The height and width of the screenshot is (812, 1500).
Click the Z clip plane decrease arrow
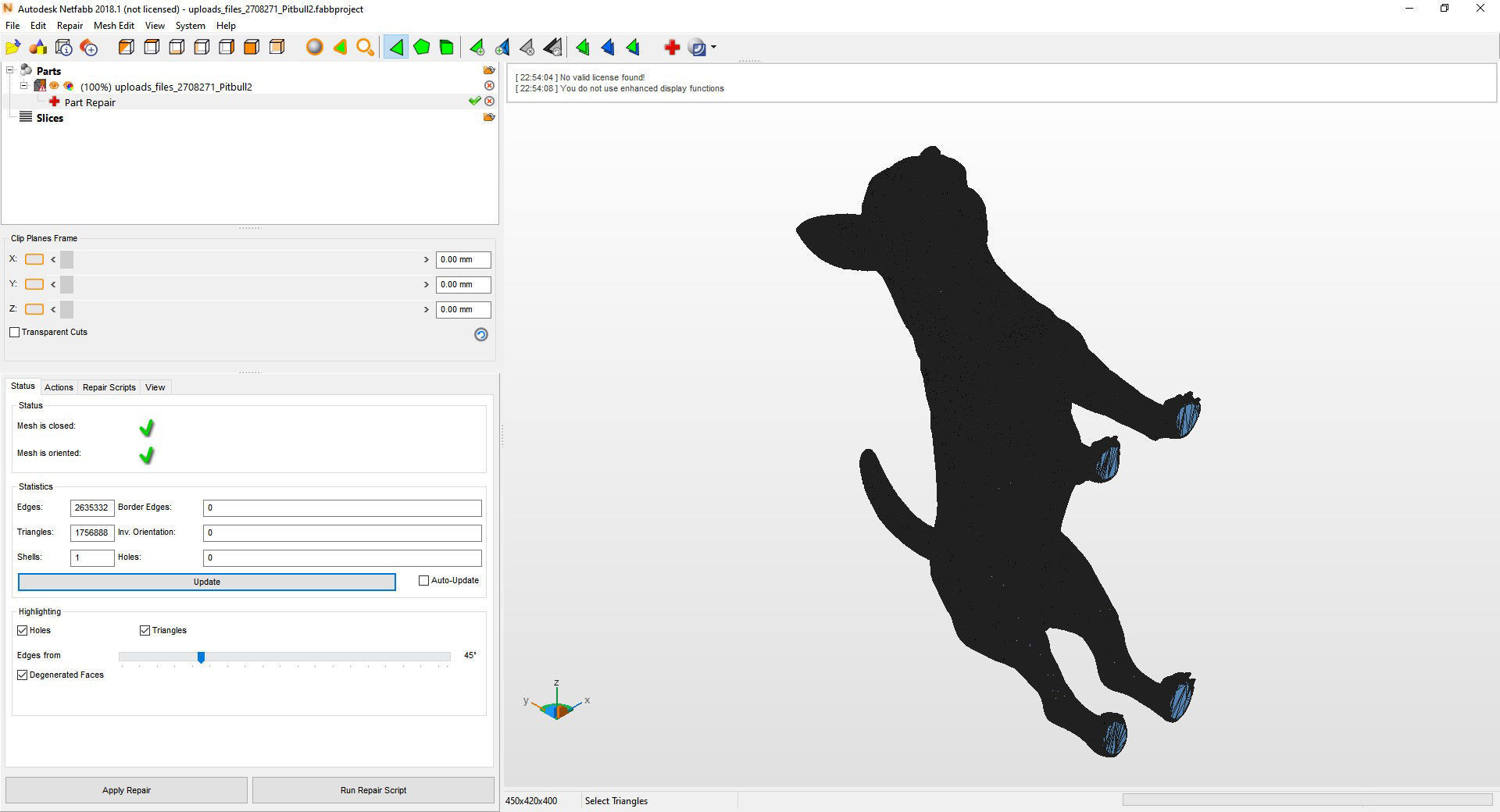click(53, 309)
